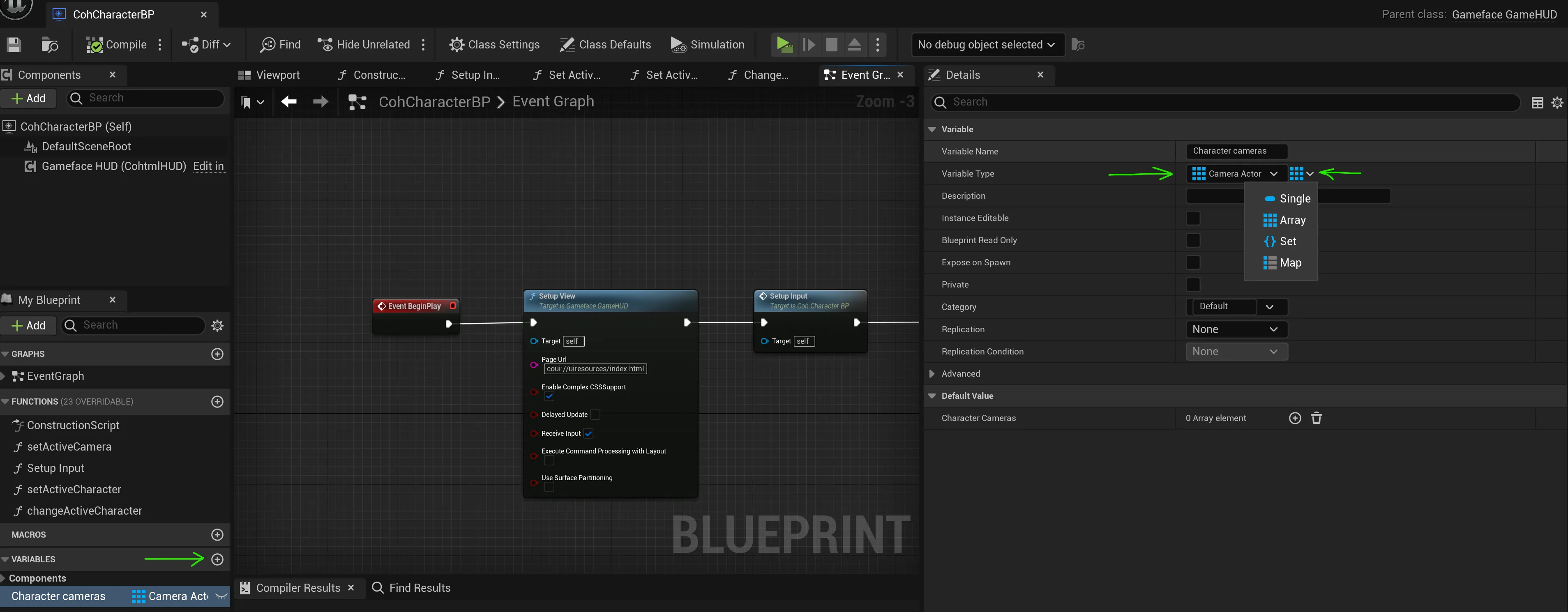The width and height of the screenshot is (1568, 612).
Task: Go back with navigation arrow
Action: (289, 101)
